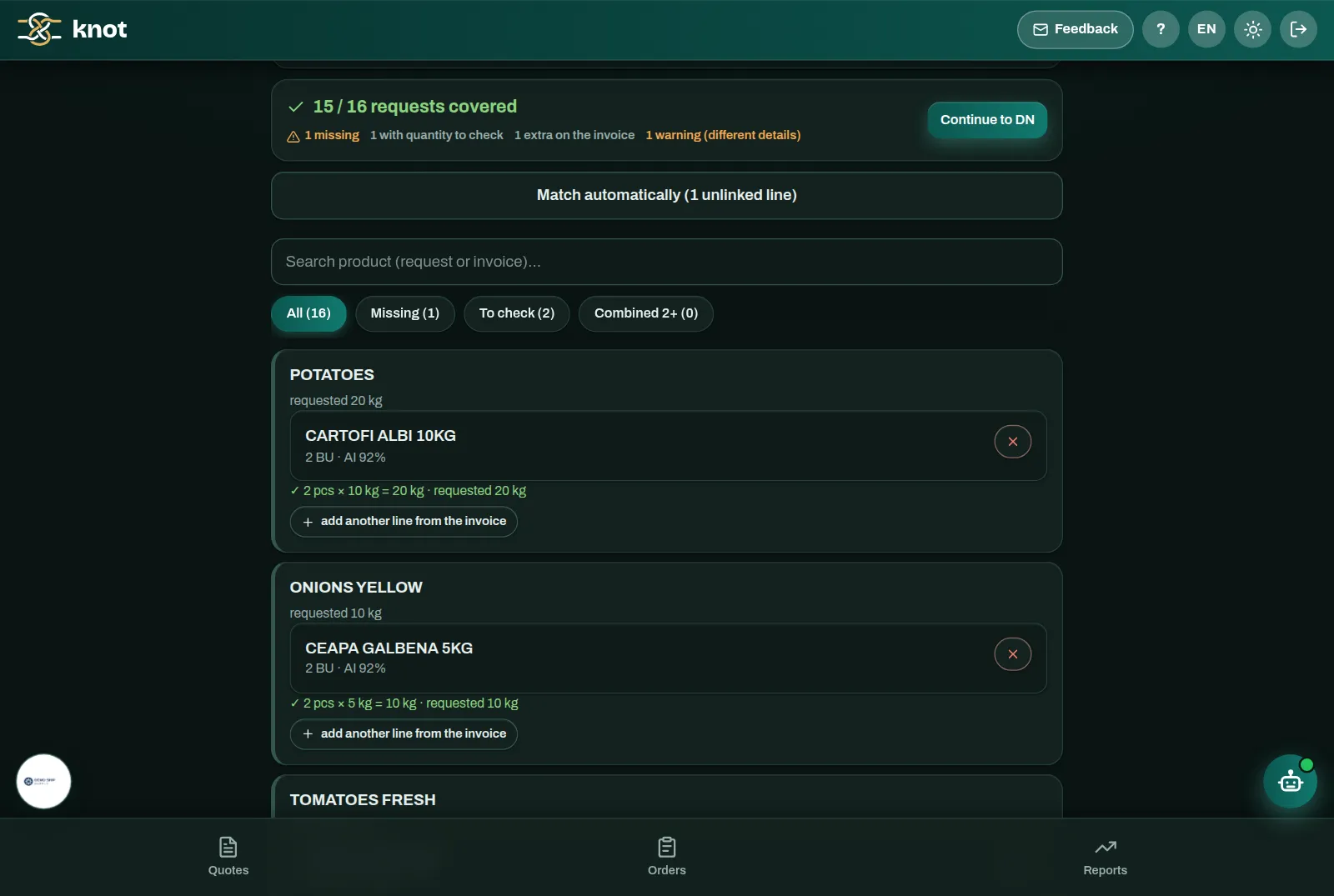Open the knot logo home link
Screen dimensions: 1334x896
click(73, 29)
